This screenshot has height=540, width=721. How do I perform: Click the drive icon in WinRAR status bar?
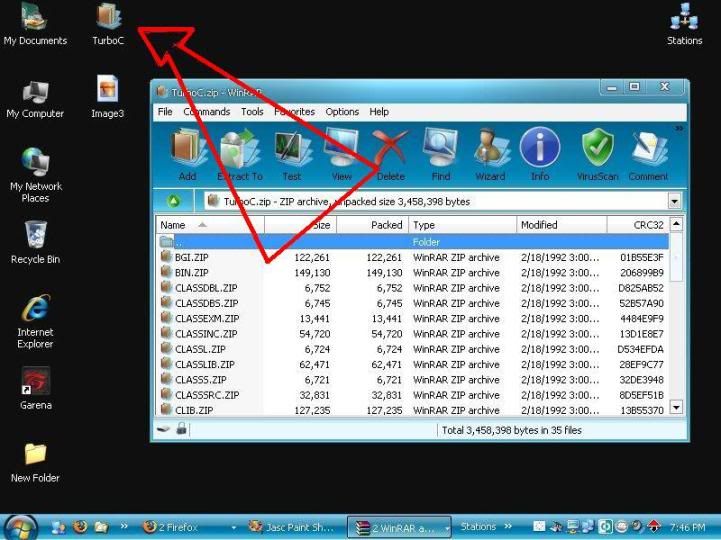pos(164,429)
